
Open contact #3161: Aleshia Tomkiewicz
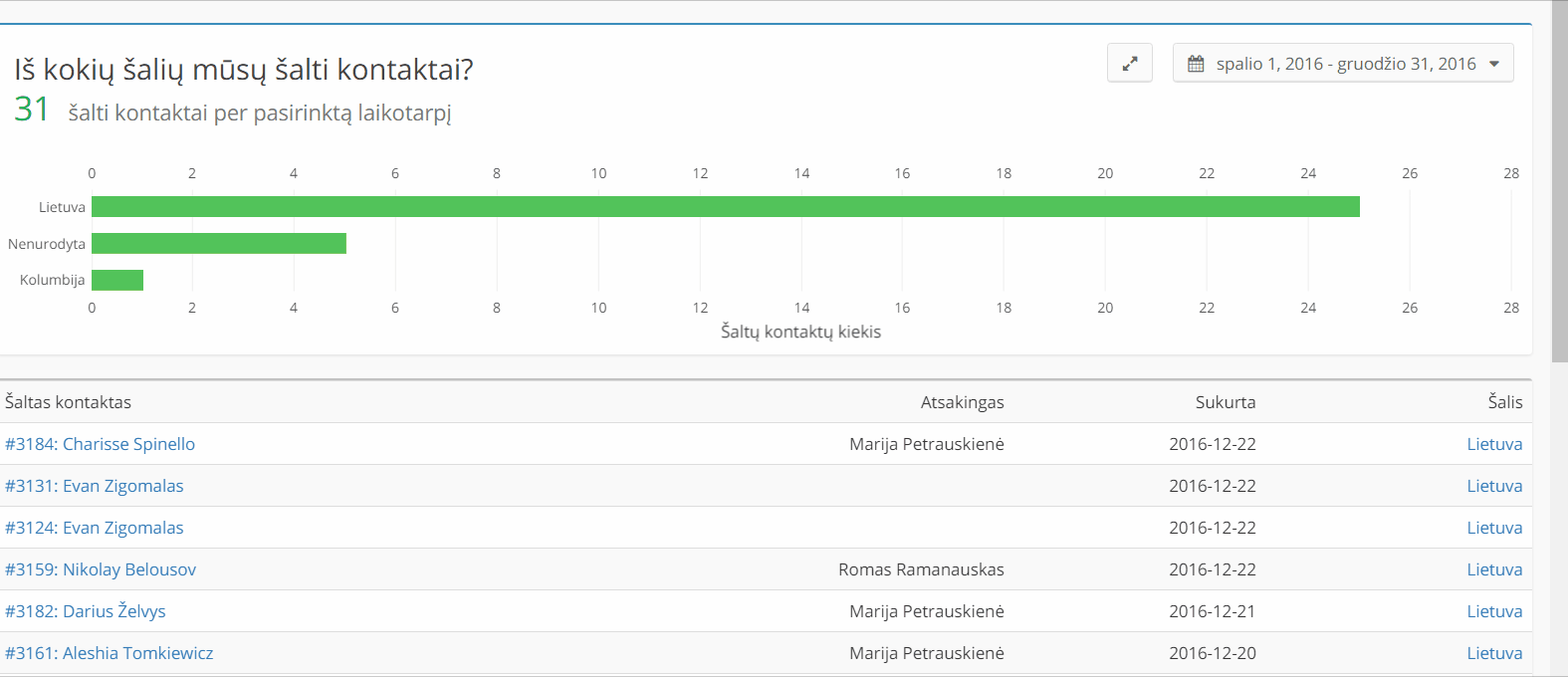[110, 653]
